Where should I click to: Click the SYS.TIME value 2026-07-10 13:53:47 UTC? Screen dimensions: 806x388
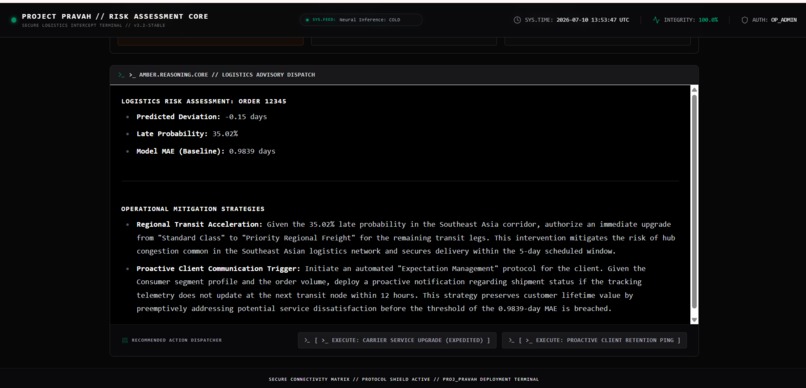(593, 20)
